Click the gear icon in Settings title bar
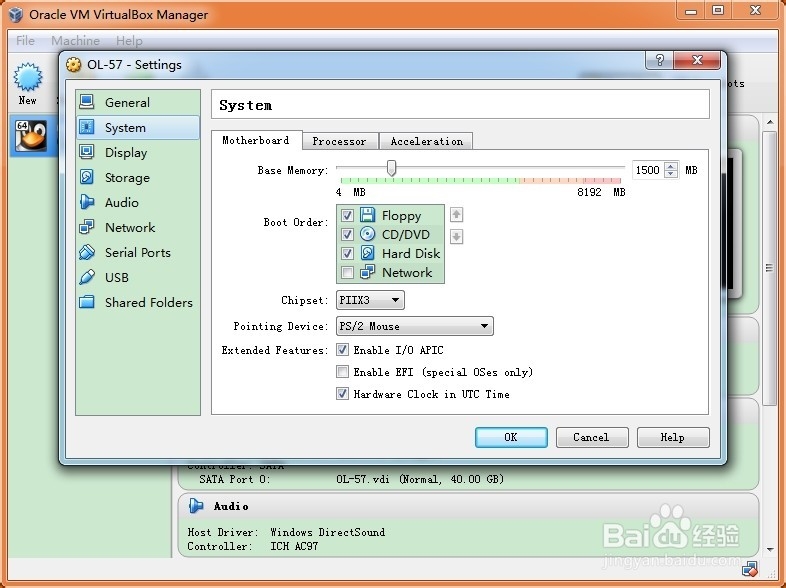This screenshot has width=786, height=588. [74, 64]
